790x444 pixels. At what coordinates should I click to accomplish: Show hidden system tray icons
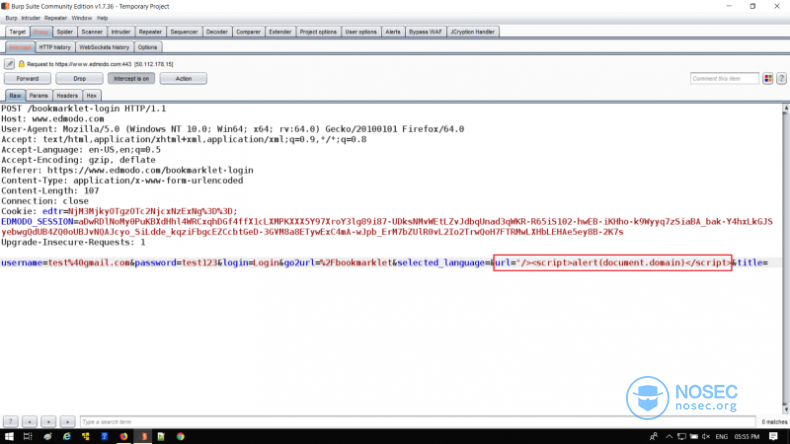669,436
